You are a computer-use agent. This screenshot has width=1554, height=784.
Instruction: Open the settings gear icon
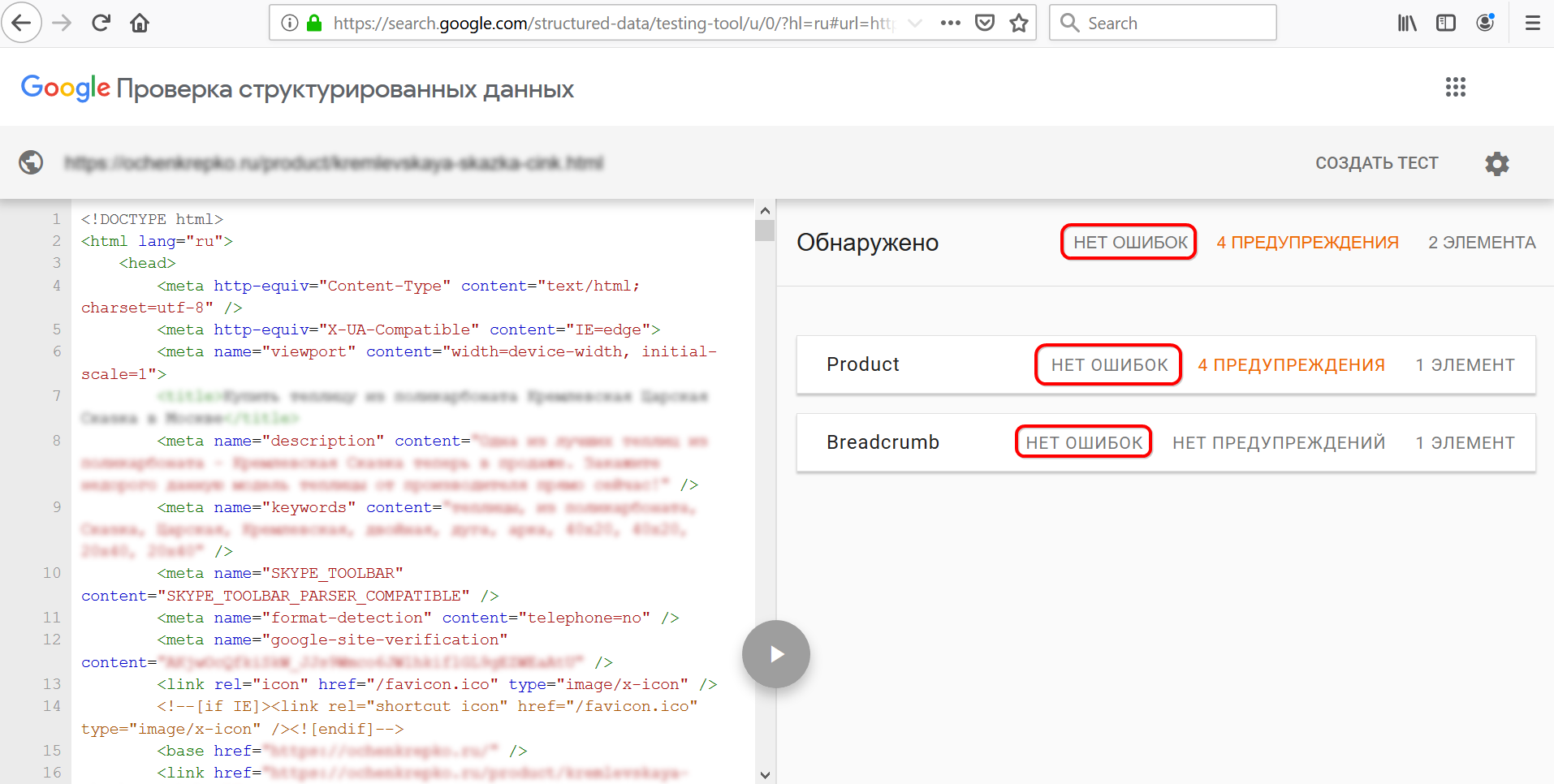tap(1497, 163)
